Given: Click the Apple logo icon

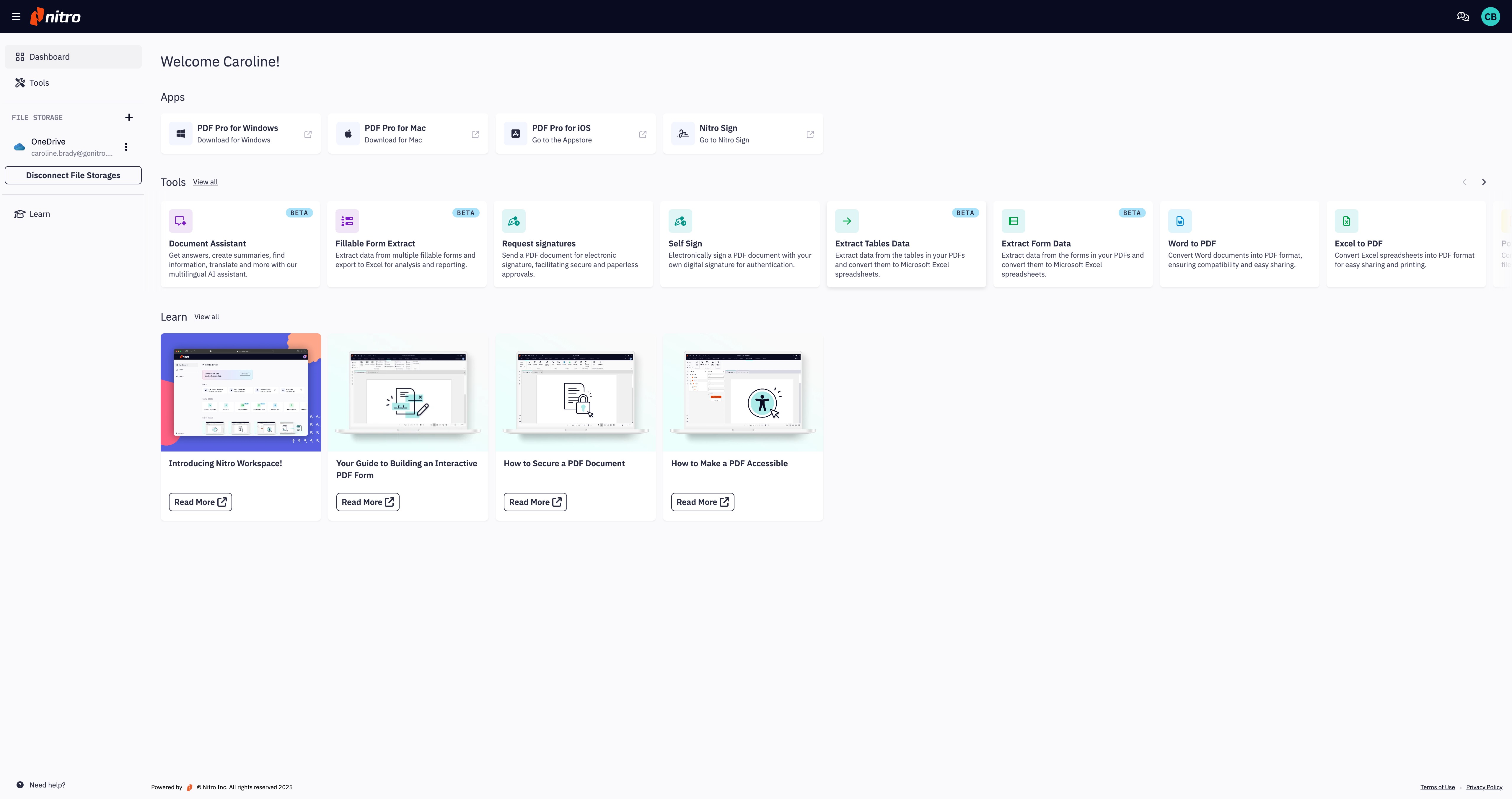Looking at the screenshot, I should [348, 134].
